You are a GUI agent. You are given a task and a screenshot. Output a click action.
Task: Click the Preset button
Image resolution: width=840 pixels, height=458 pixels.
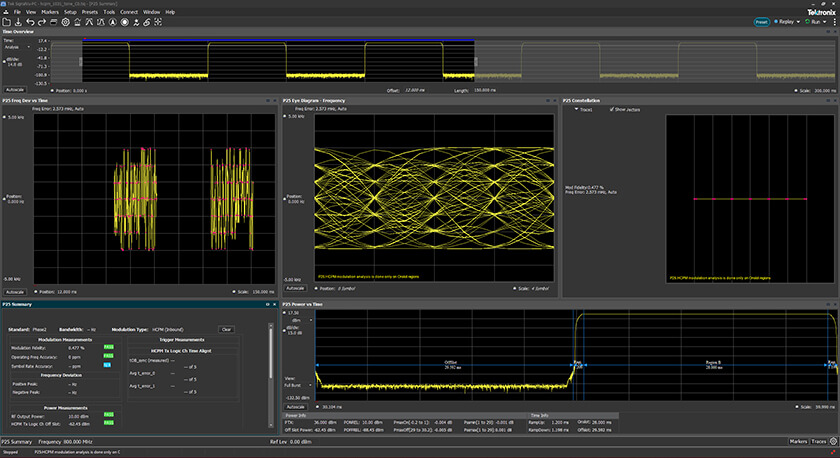coord(759,21)
